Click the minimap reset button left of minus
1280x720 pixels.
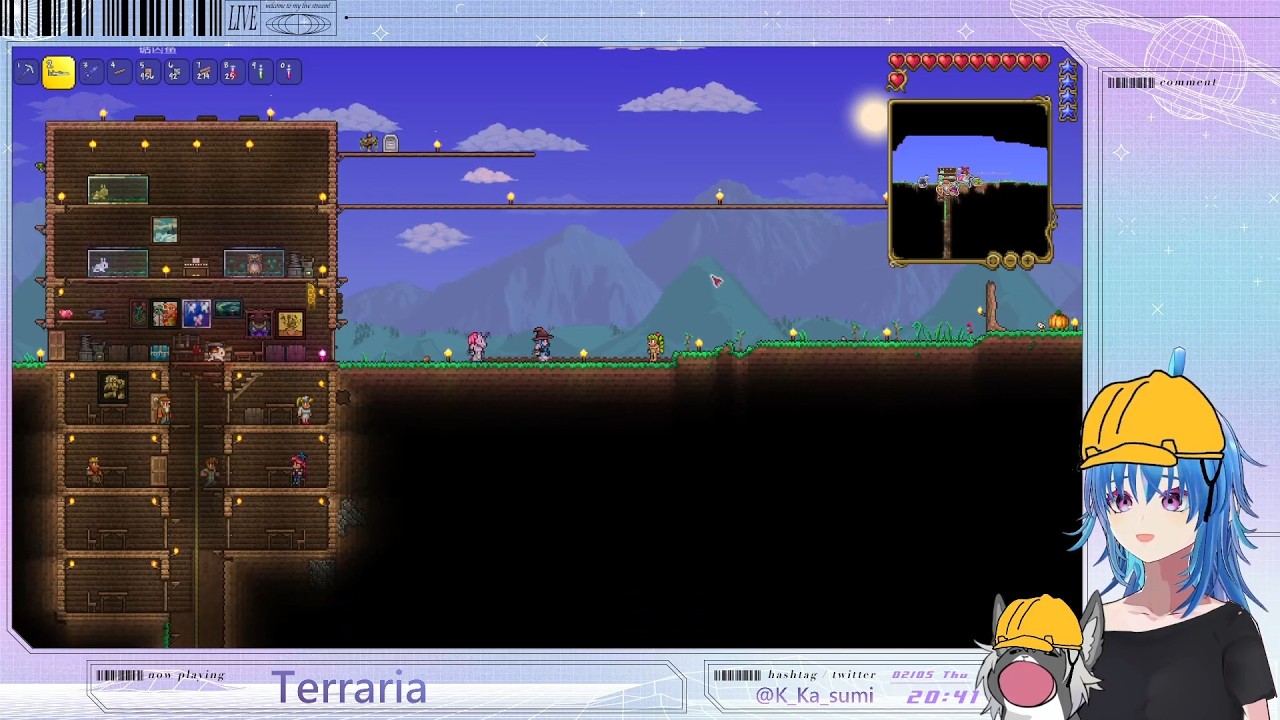pos(993,261)
